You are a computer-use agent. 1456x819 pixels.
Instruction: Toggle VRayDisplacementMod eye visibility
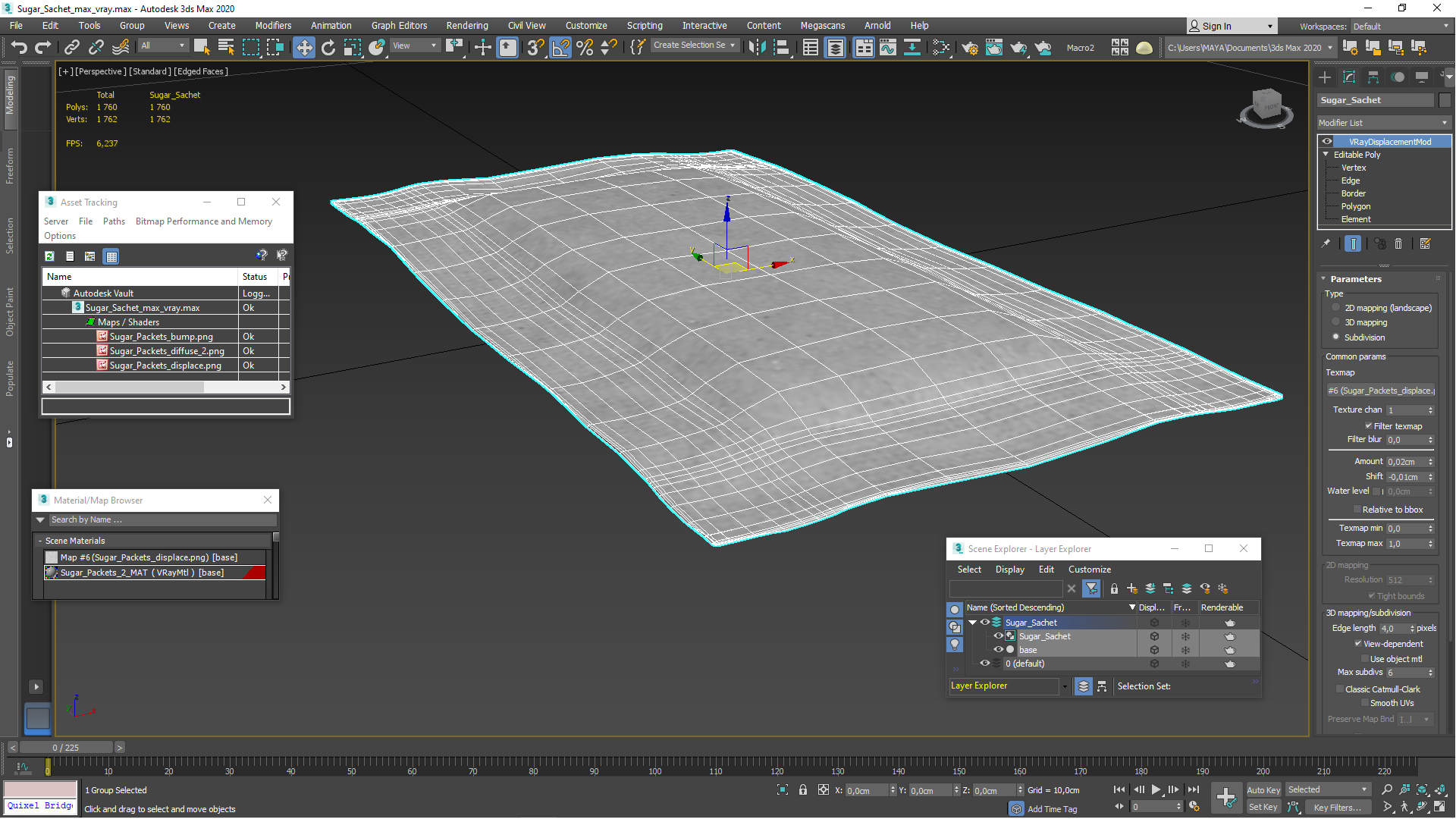click(1327, 141)
